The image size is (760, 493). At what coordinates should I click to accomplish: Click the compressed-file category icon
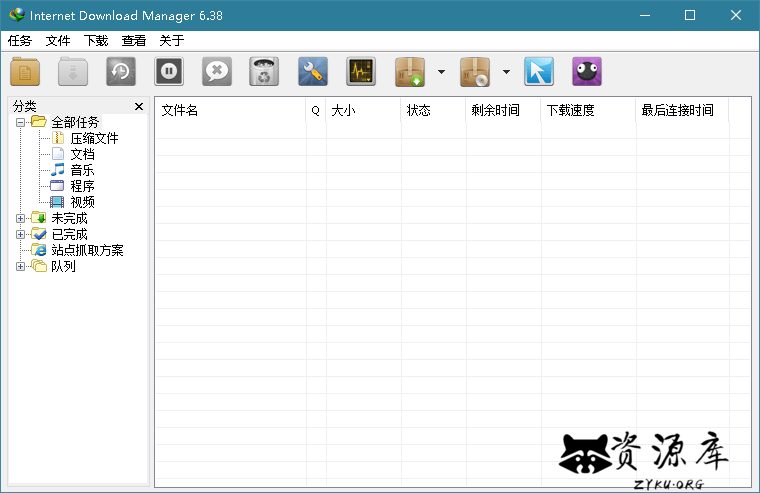click(x=58, y=138)
